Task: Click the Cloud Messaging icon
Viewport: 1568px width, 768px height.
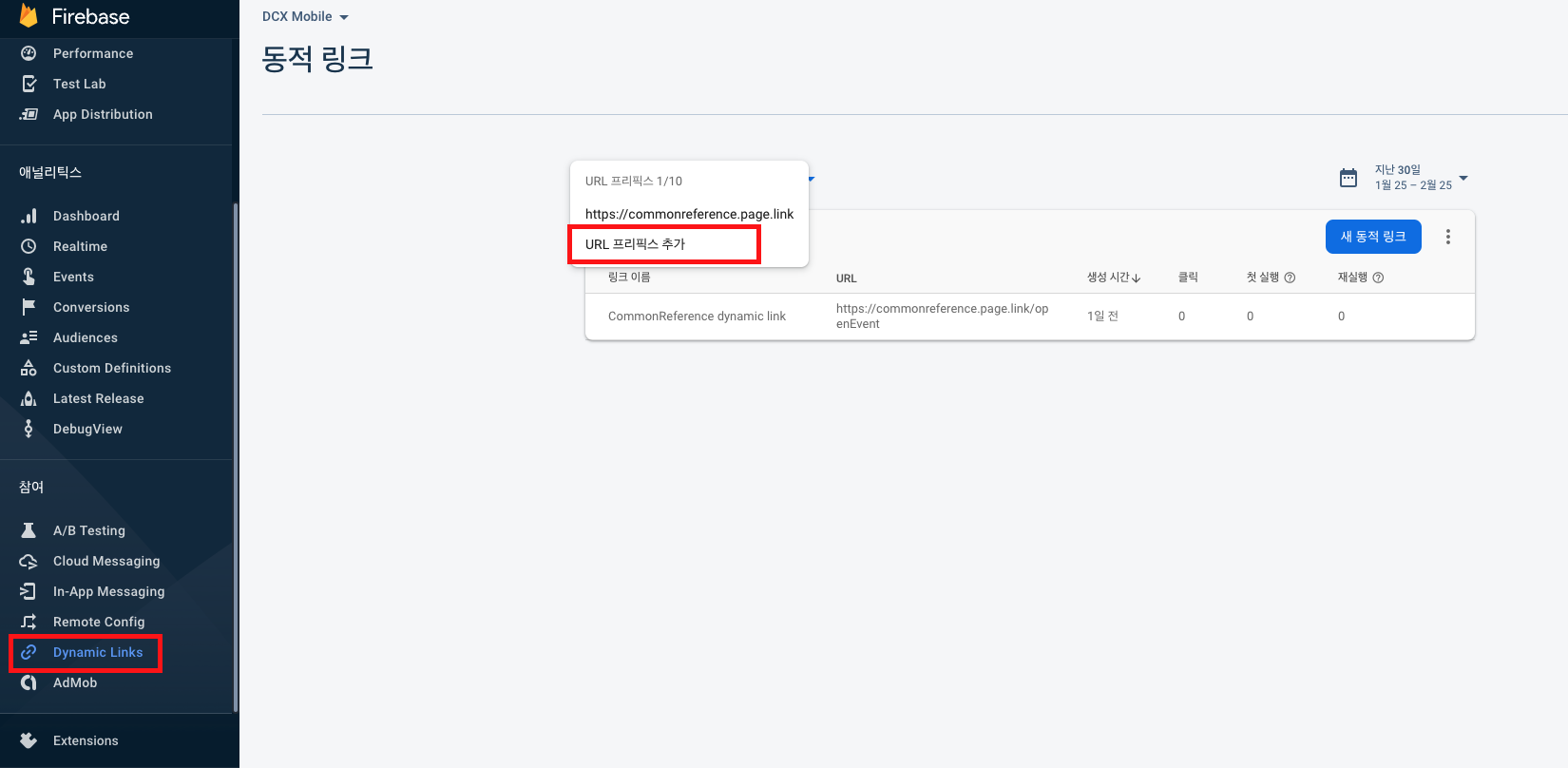Action: pyautogui.click(x=29, y=561)
